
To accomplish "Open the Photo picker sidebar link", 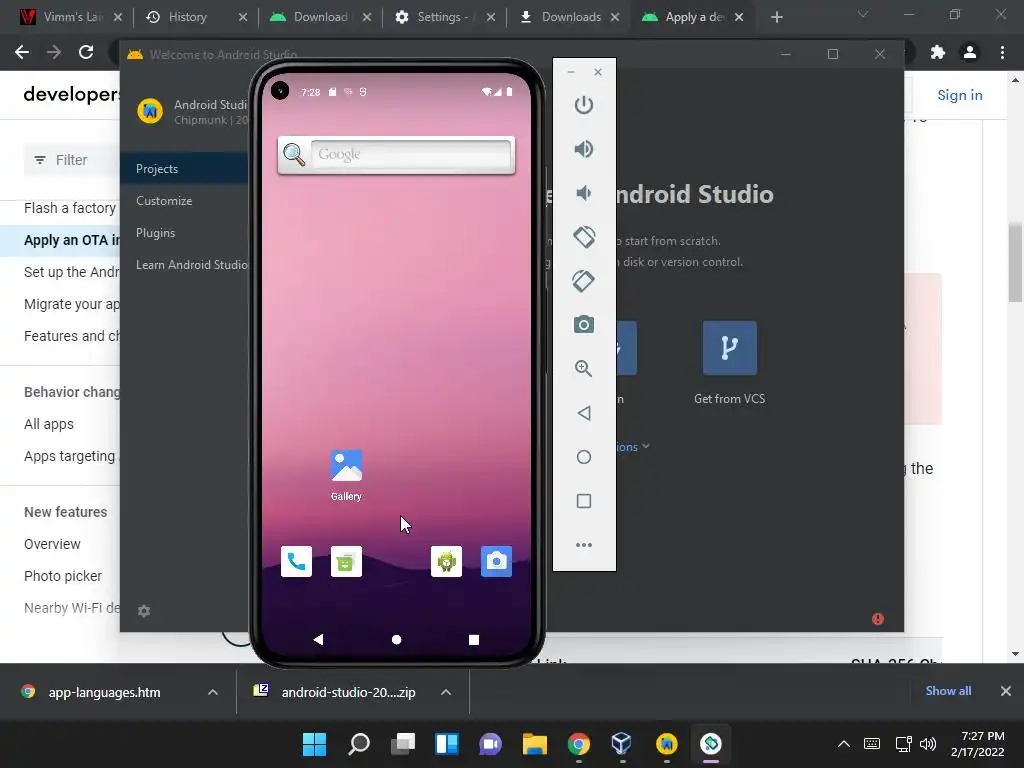I will coord(63,576).
